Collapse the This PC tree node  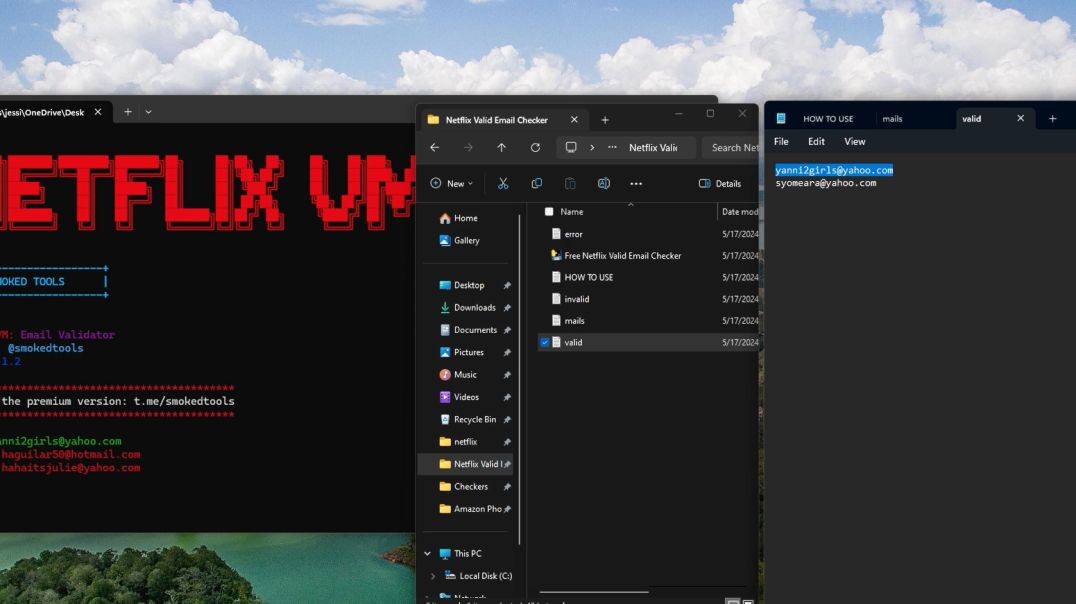[x=428, y=554]
